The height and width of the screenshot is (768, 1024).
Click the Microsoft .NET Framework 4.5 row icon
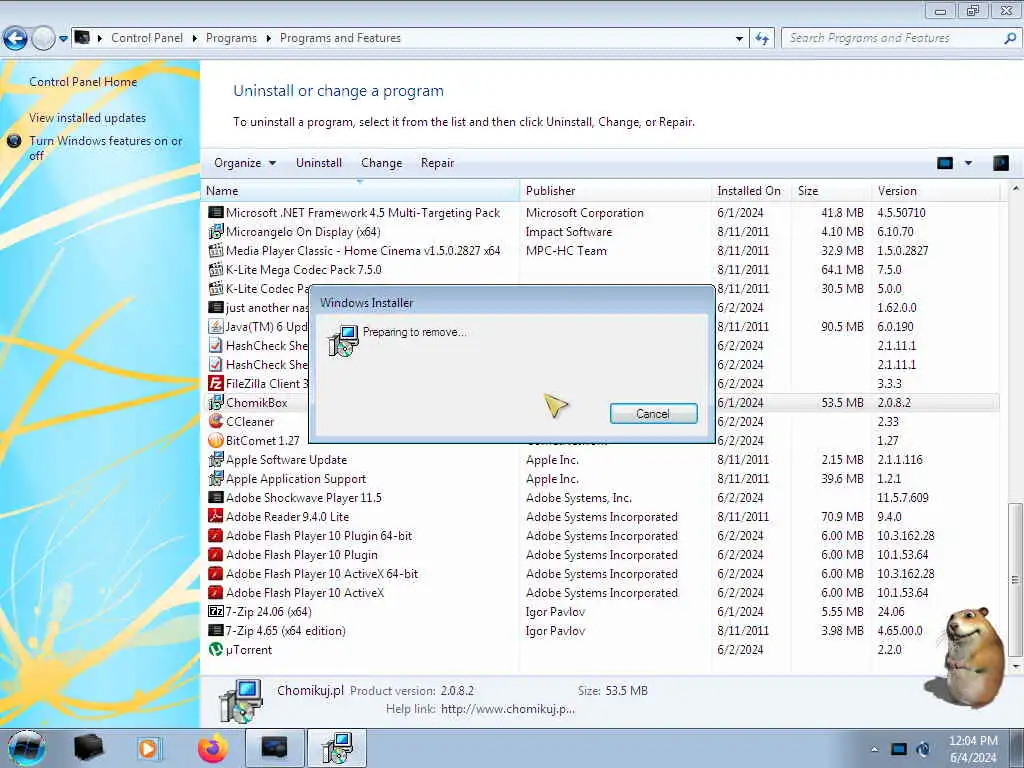[x=216, y=212]
